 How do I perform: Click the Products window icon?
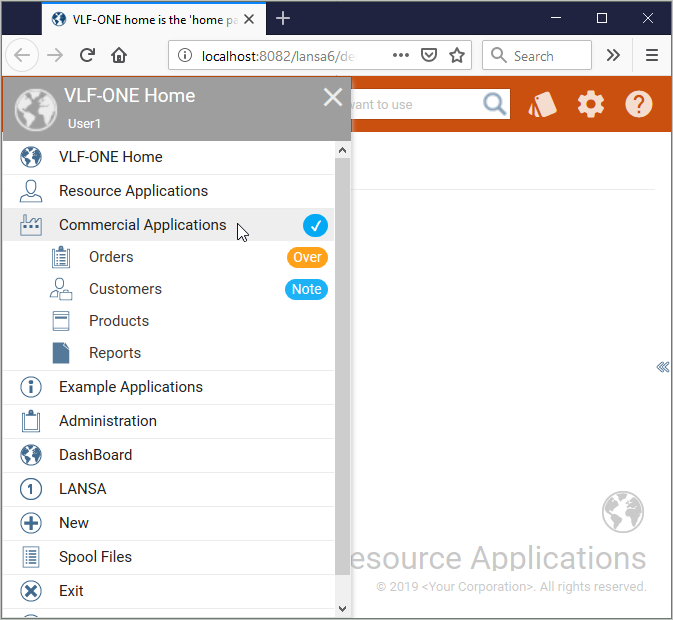[61, 321]
